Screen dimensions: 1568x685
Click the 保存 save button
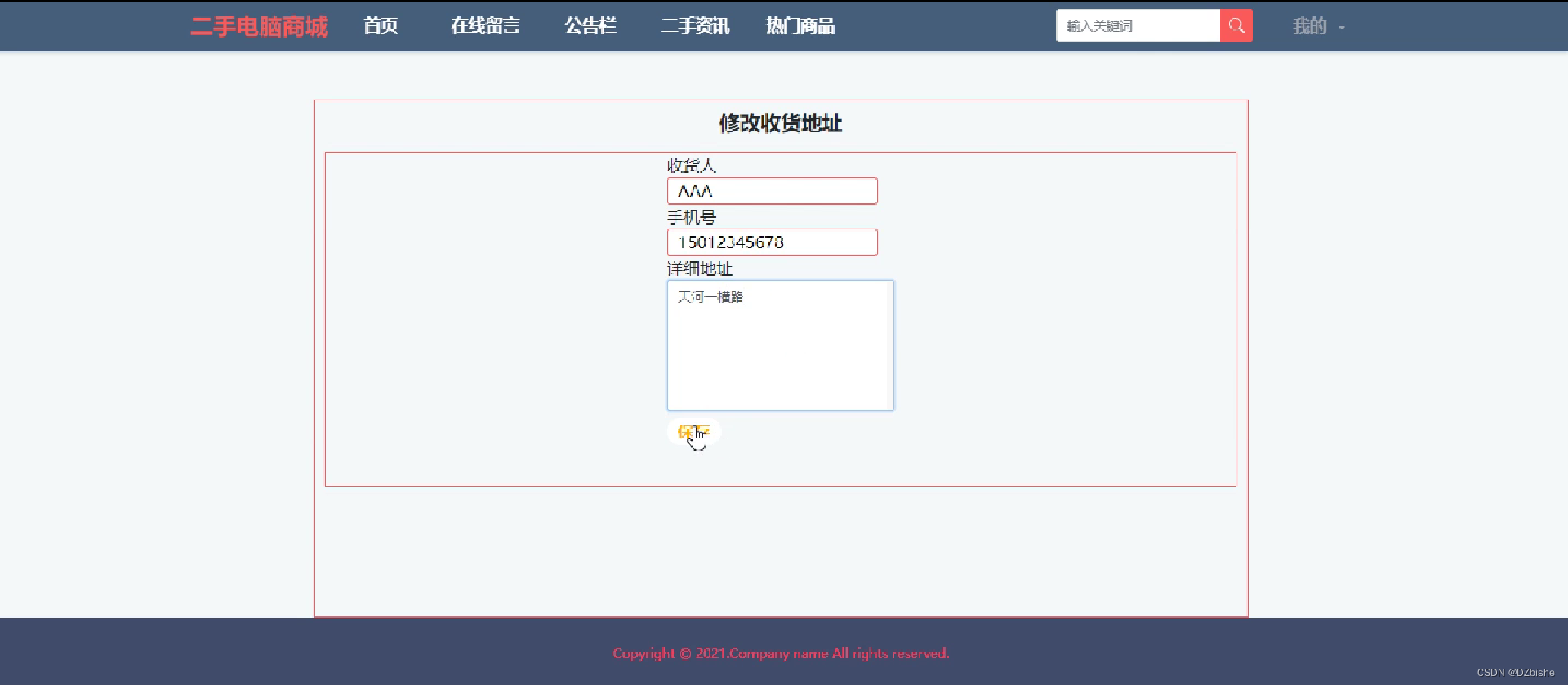tap(693, 432)
